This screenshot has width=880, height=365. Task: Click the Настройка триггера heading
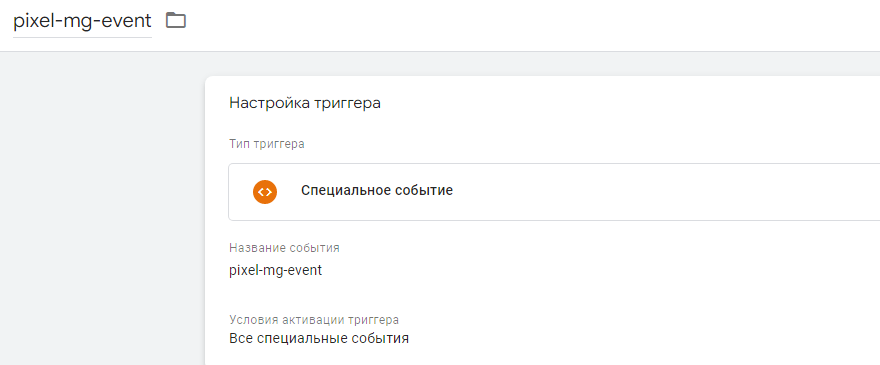[x=305, y=103]
